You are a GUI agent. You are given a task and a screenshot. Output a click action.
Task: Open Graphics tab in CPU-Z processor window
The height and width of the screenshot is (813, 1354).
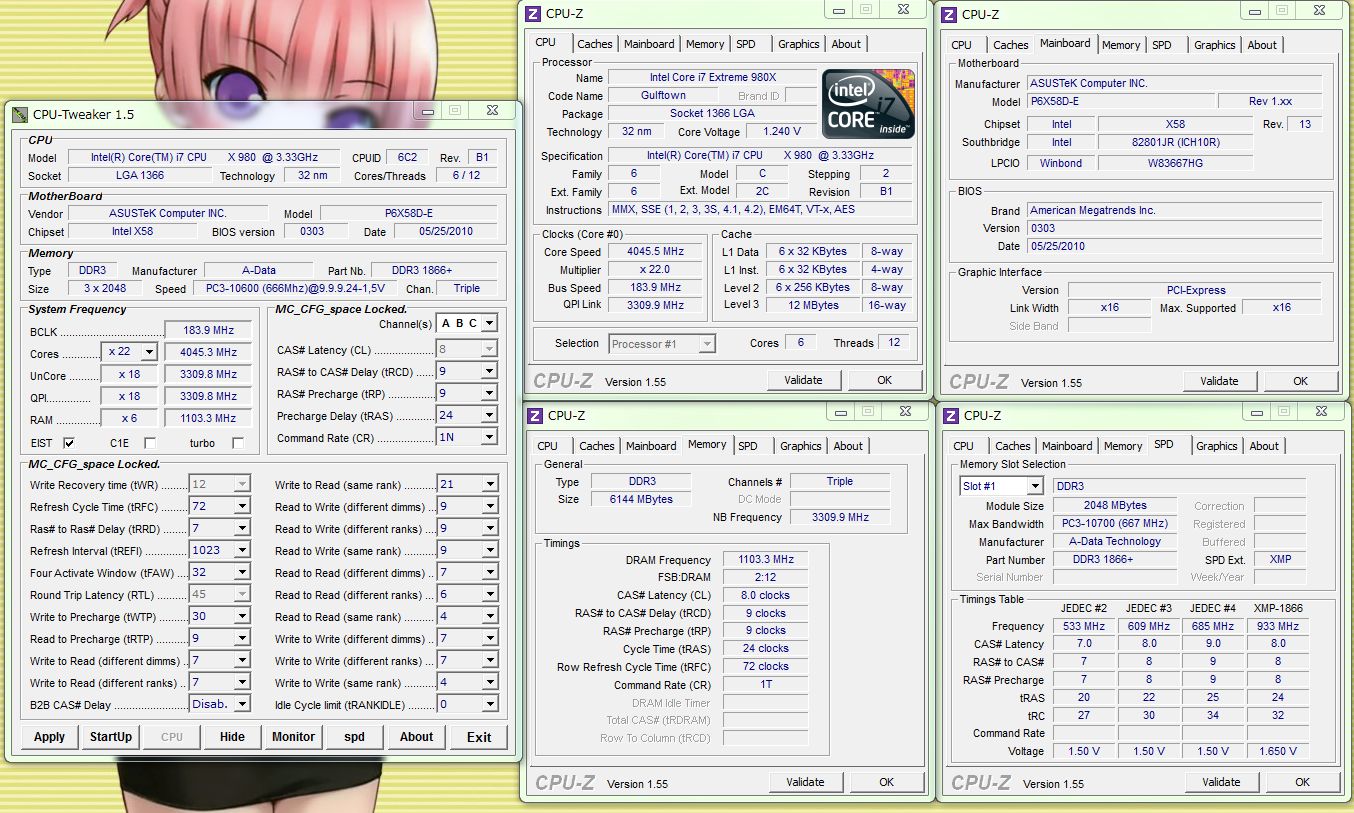[799, 44]
